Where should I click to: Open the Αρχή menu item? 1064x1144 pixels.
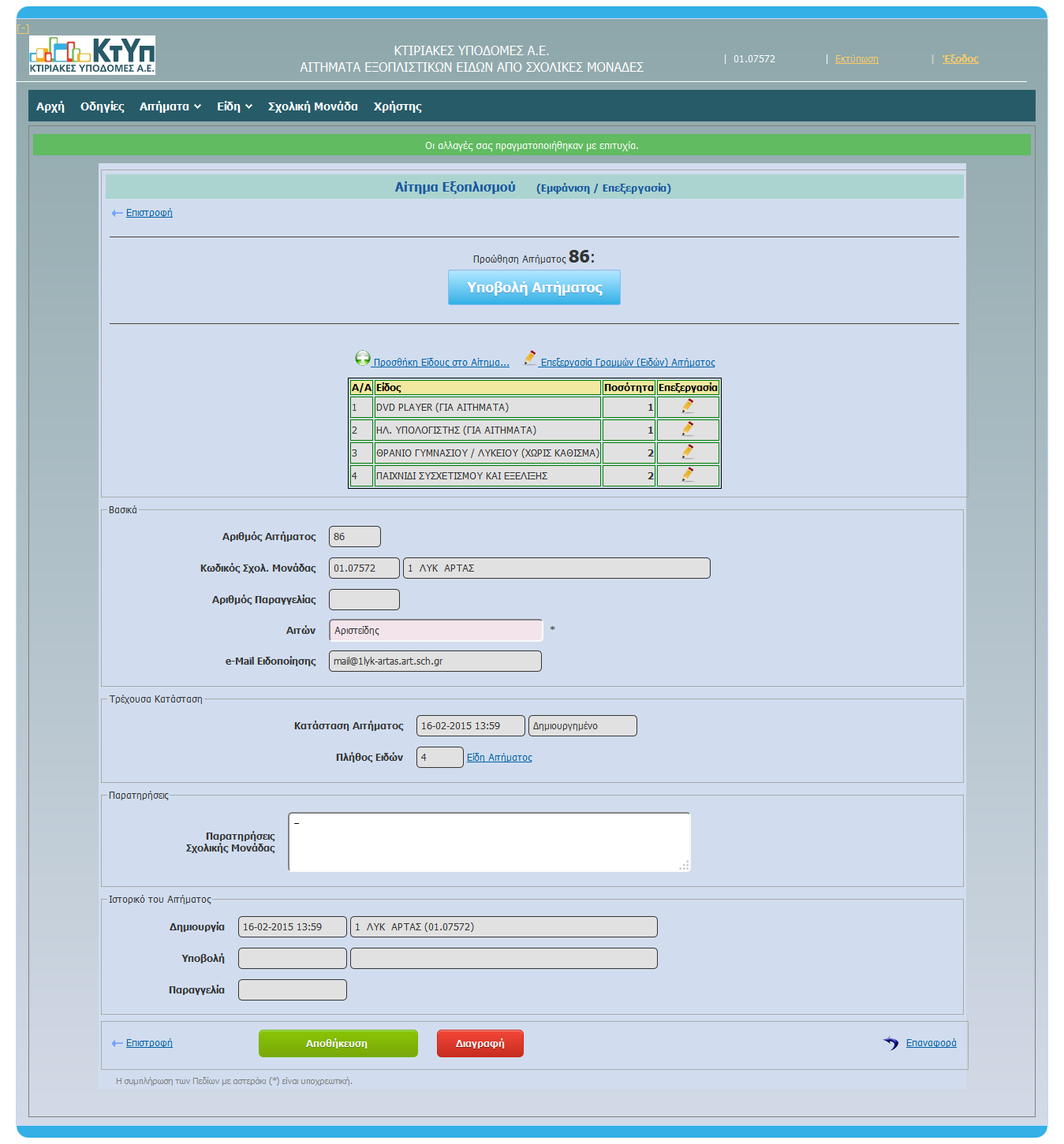(x=50, y=106)
